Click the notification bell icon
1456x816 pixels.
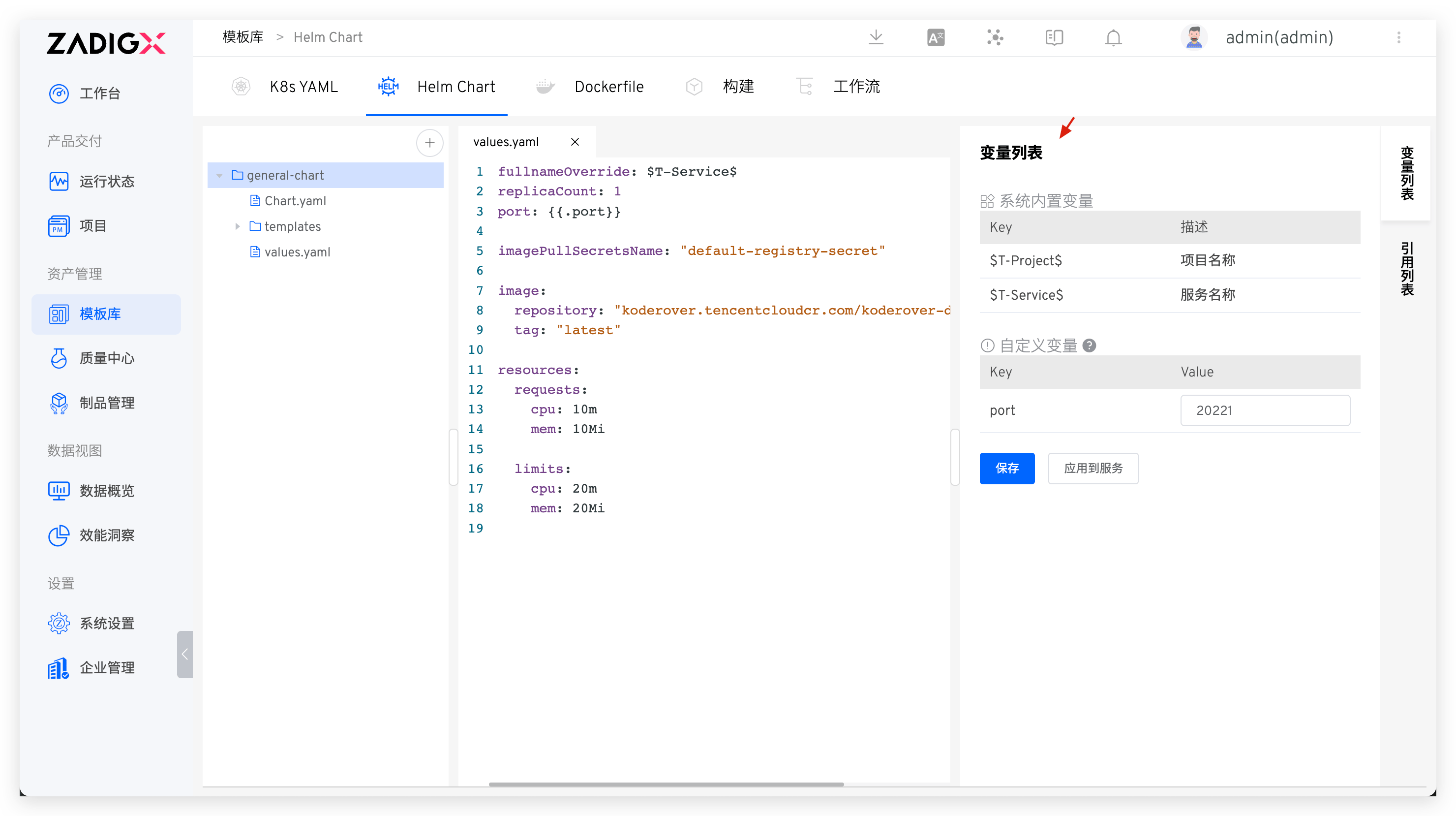1113,37
